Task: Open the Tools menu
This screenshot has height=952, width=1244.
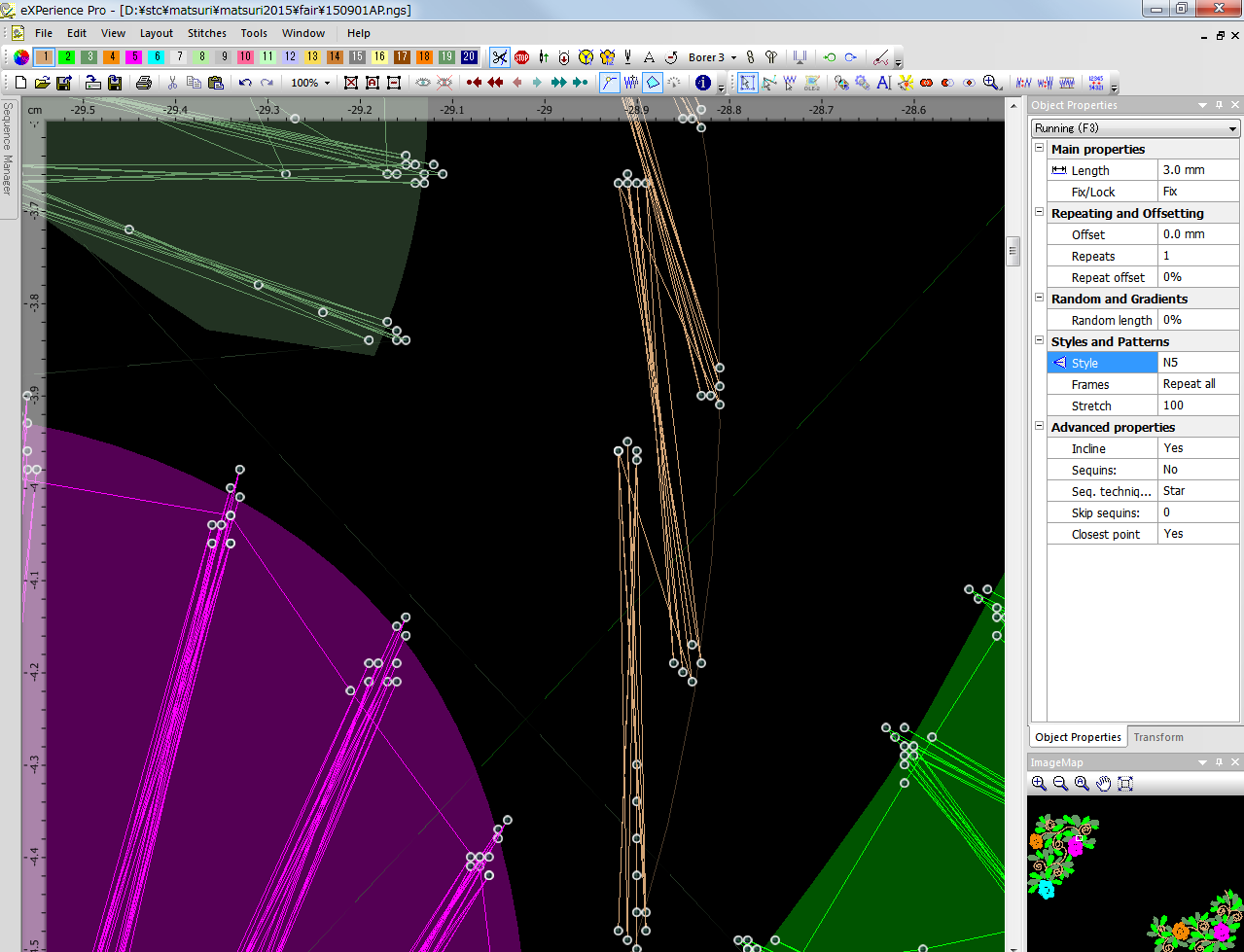Action: click(254, 33)
